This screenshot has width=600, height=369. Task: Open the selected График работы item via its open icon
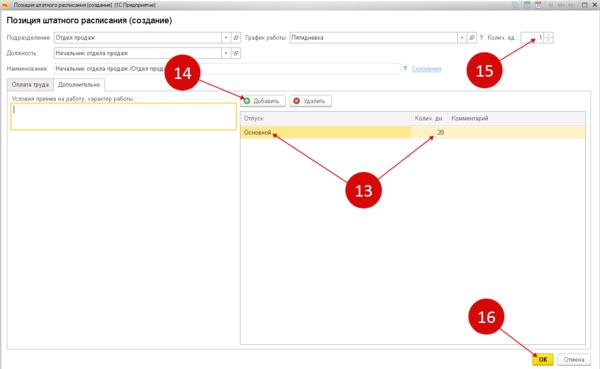pyautogui.click(x=472, y=38)
